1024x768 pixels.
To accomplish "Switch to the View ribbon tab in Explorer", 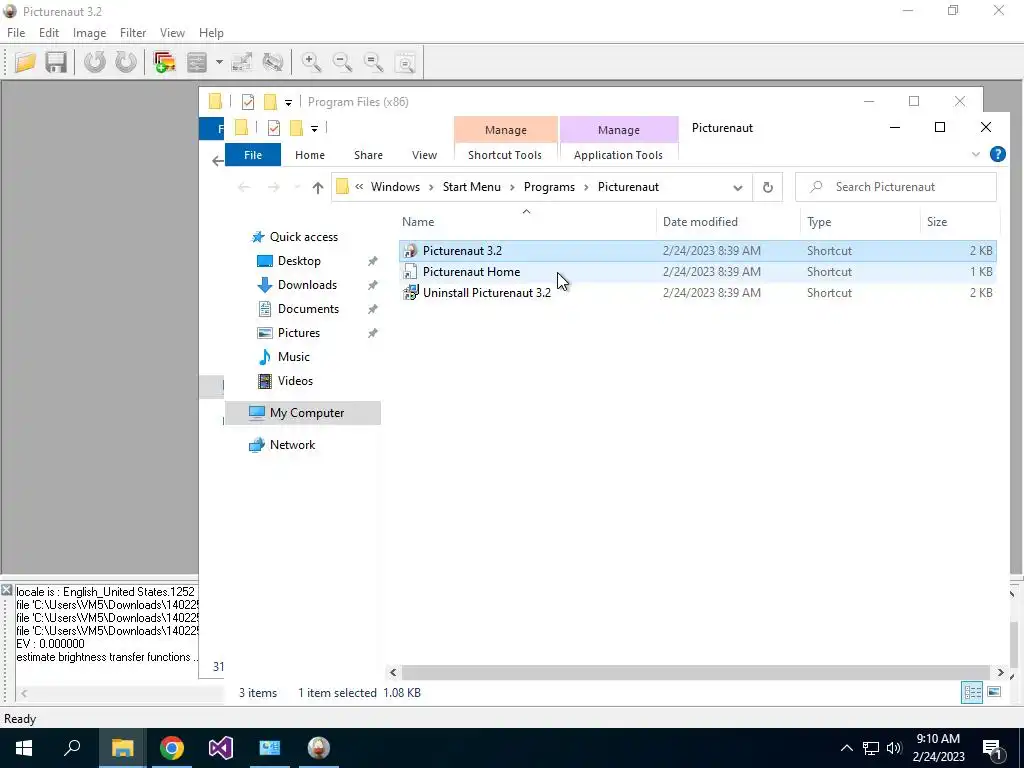I will [x=424, y=155].
